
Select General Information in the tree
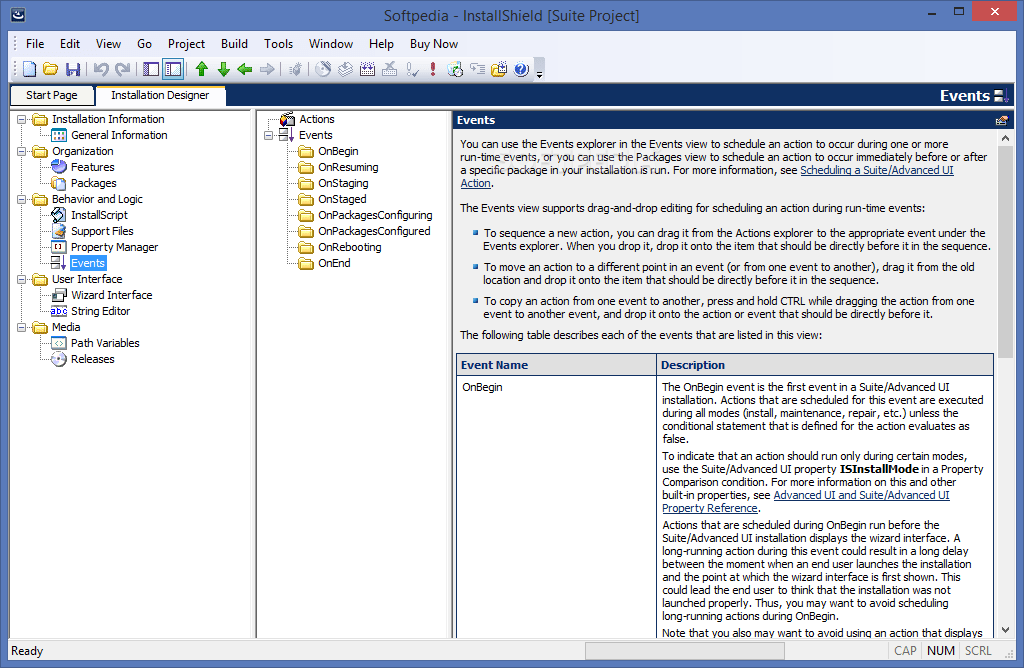pos(119,135)
